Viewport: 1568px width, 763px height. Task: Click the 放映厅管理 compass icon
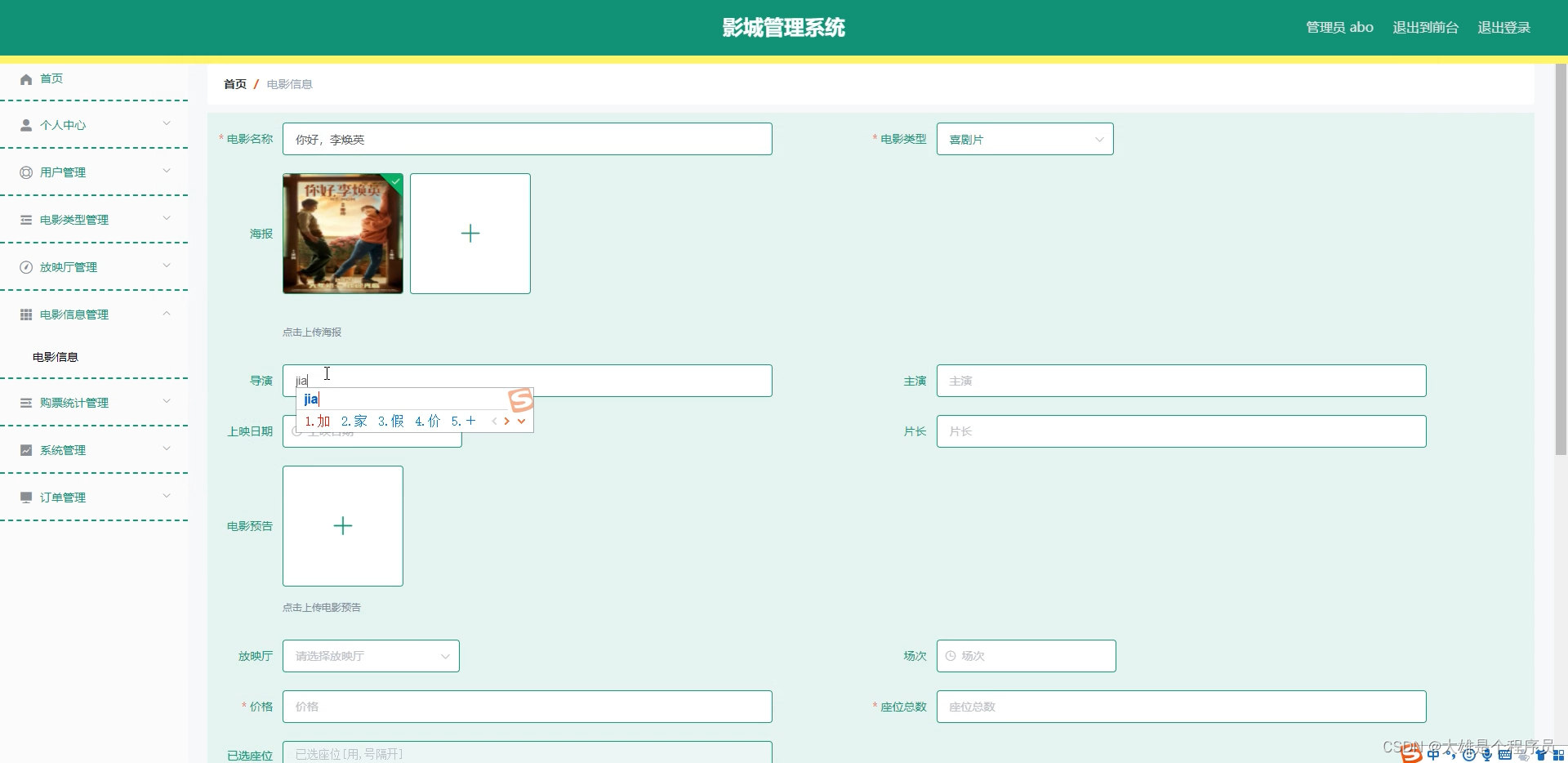[26, 267]
